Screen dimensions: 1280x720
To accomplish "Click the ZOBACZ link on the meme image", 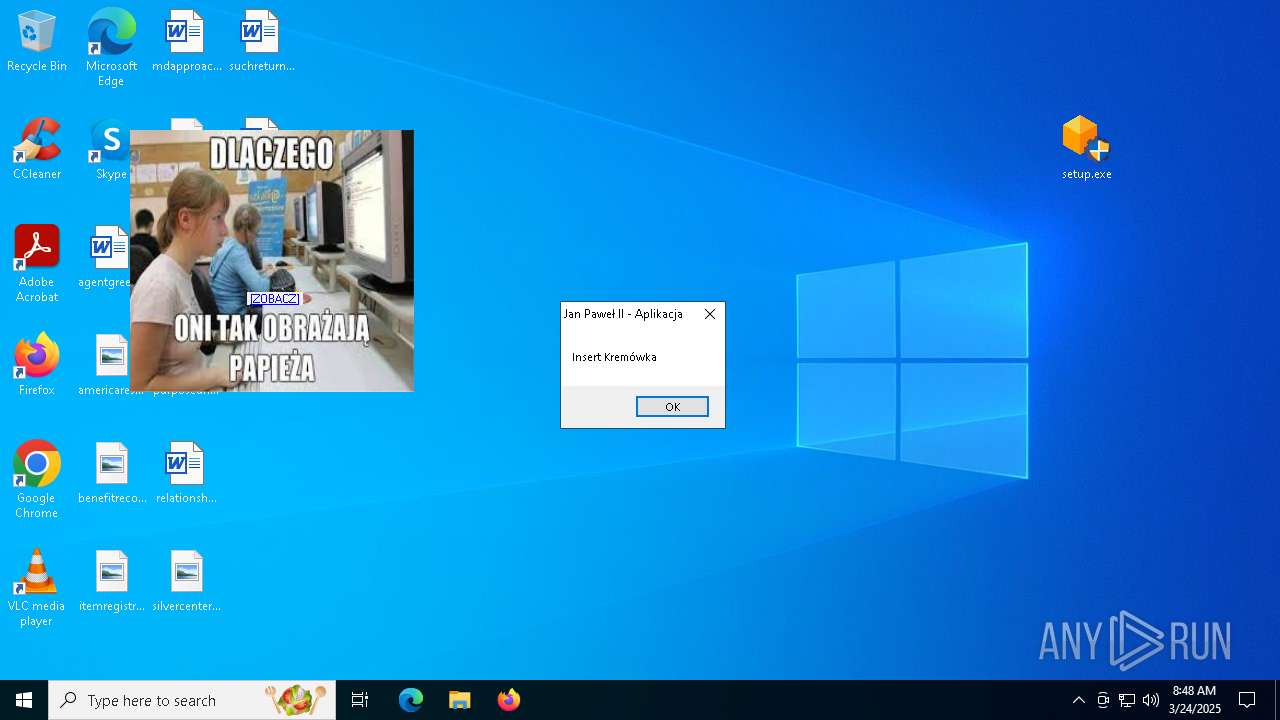I will pyautogui.click(x=274, y=299).
